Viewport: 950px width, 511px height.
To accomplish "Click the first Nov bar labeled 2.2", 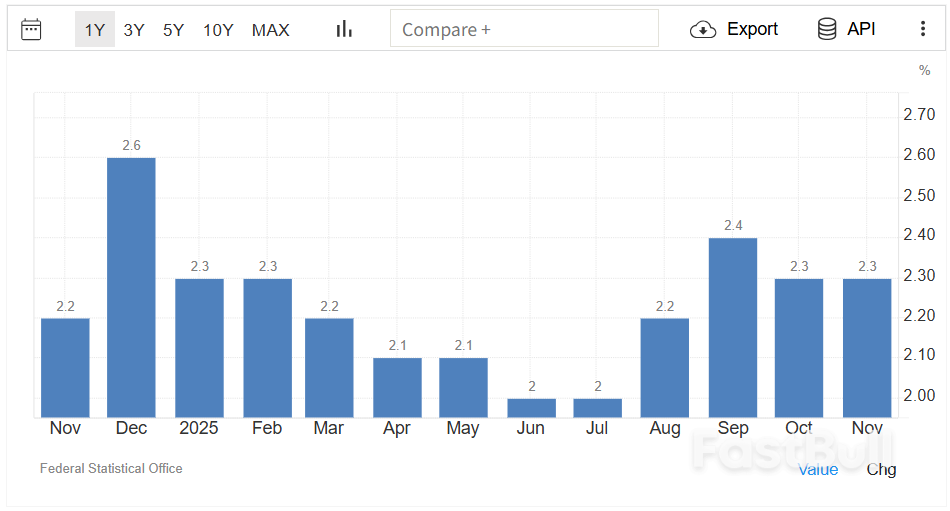I will [x=65, y=368].
